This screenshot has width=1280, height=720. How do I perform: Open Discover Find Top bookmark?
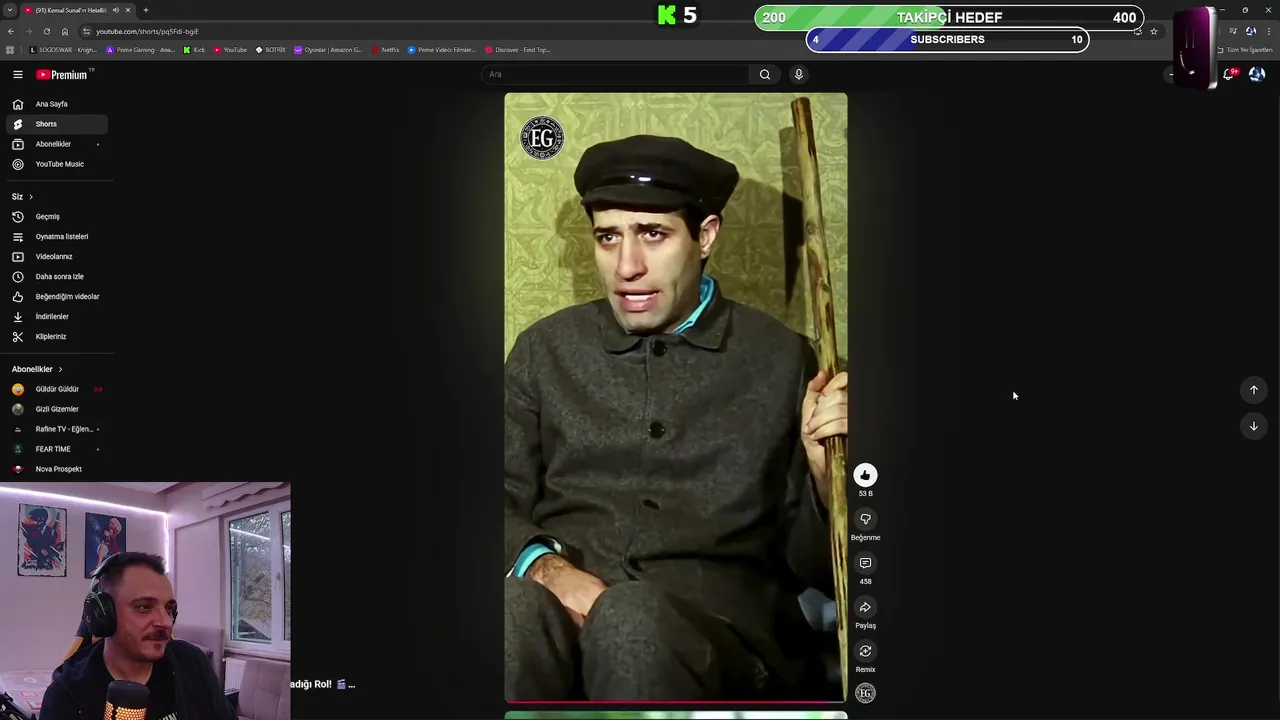(518, 50)
